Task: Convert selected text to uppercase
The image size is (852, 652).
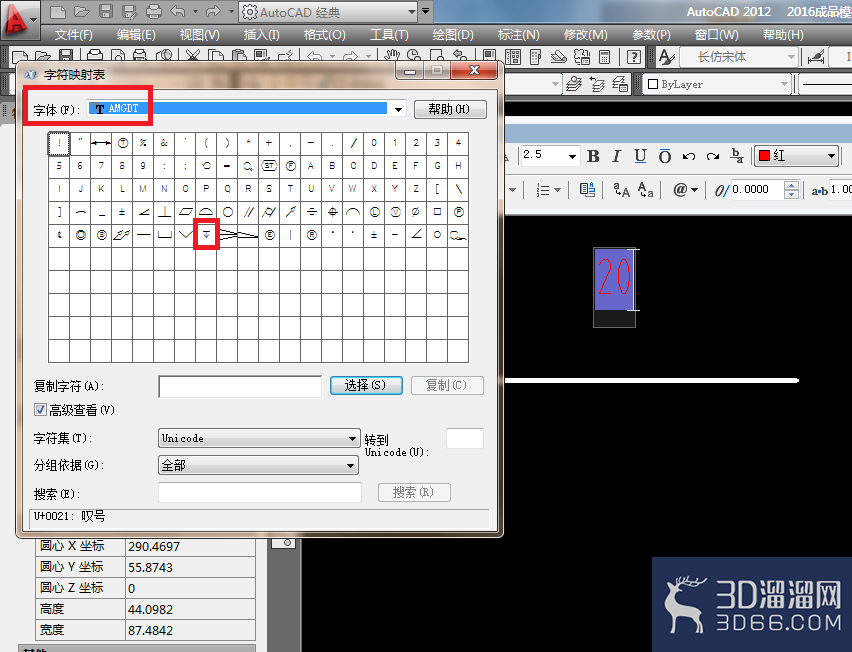Action: (622, 190)
